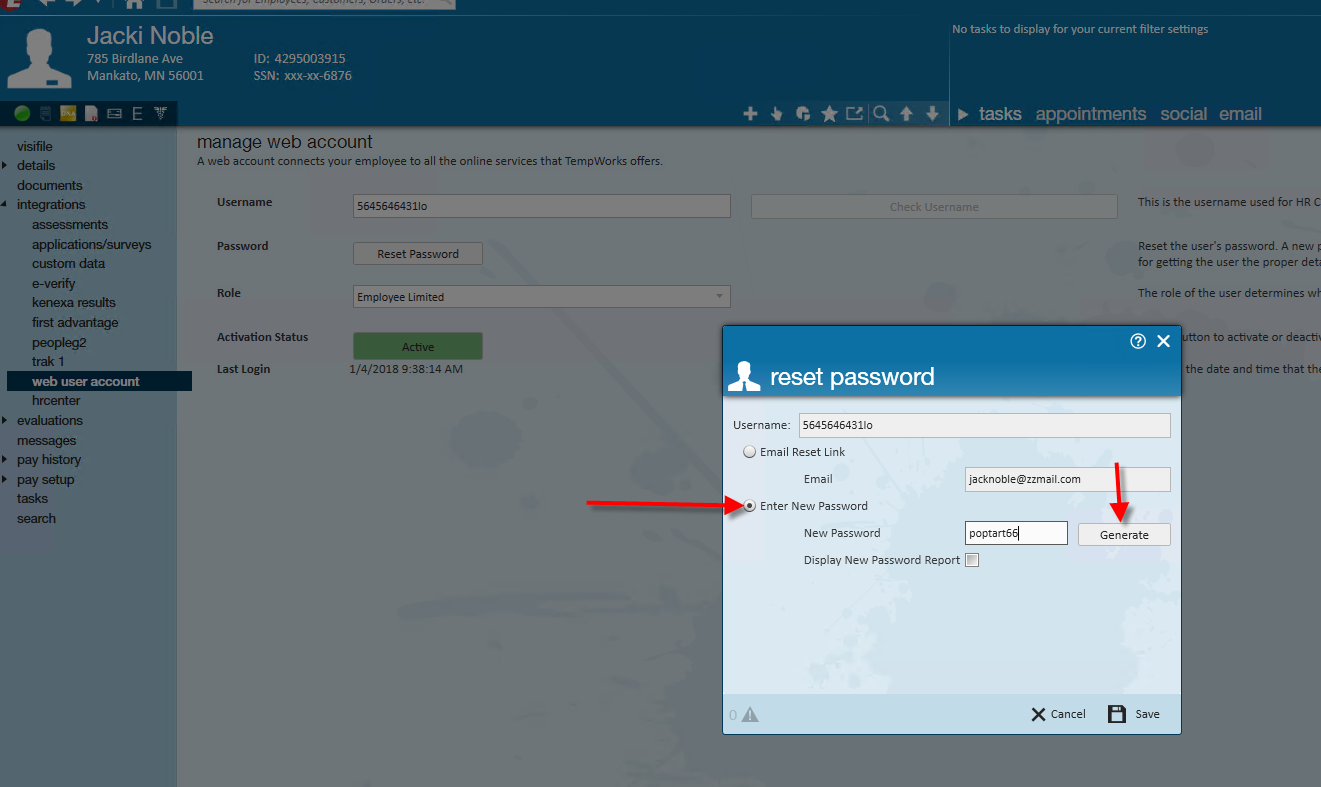Click the New Password input field
The height and width of the screenshot is (787, 1321).
pos(1016,534)
